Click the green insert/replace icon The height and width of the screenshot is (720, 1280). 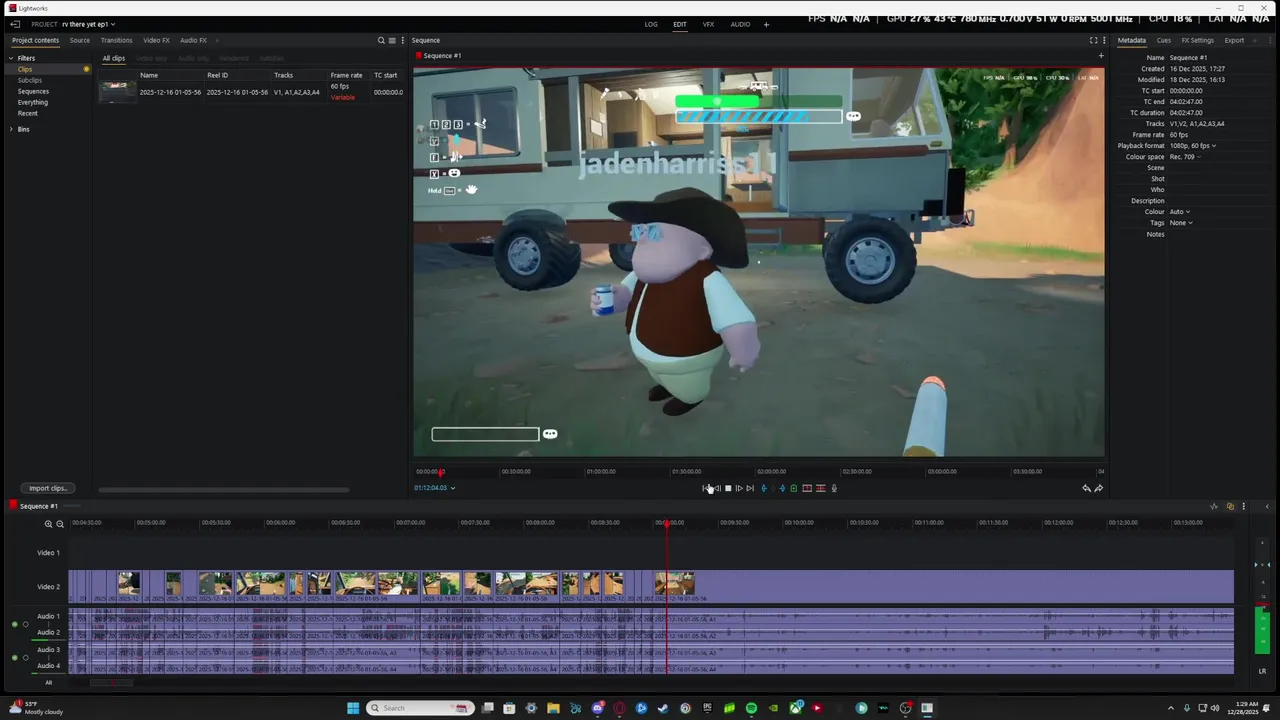pyautogui.click(x=794, y=488)
